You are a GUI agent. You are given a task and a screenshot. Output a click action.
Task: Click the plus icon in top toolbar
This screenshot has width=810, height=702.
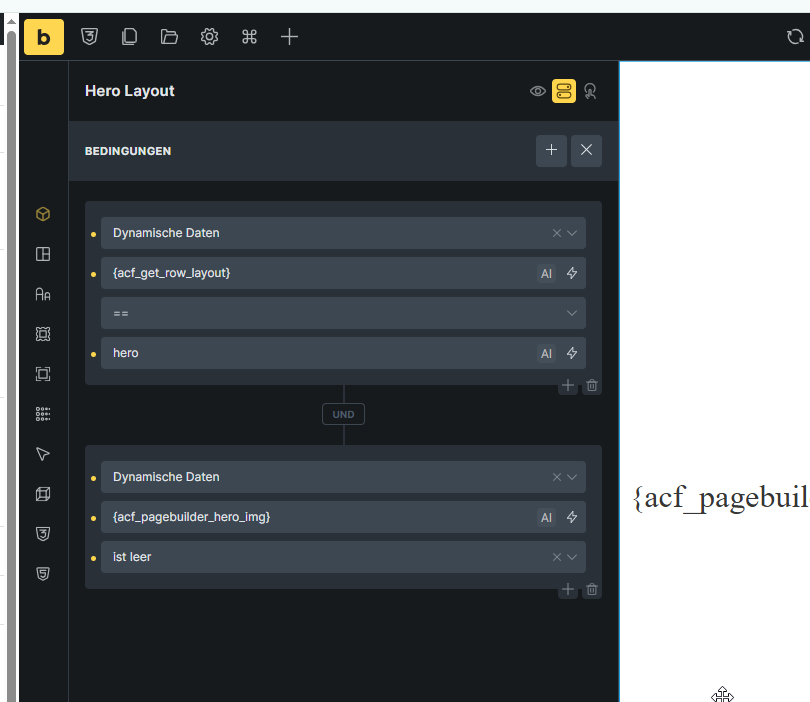pyautogui.click(x=289, y=37)
